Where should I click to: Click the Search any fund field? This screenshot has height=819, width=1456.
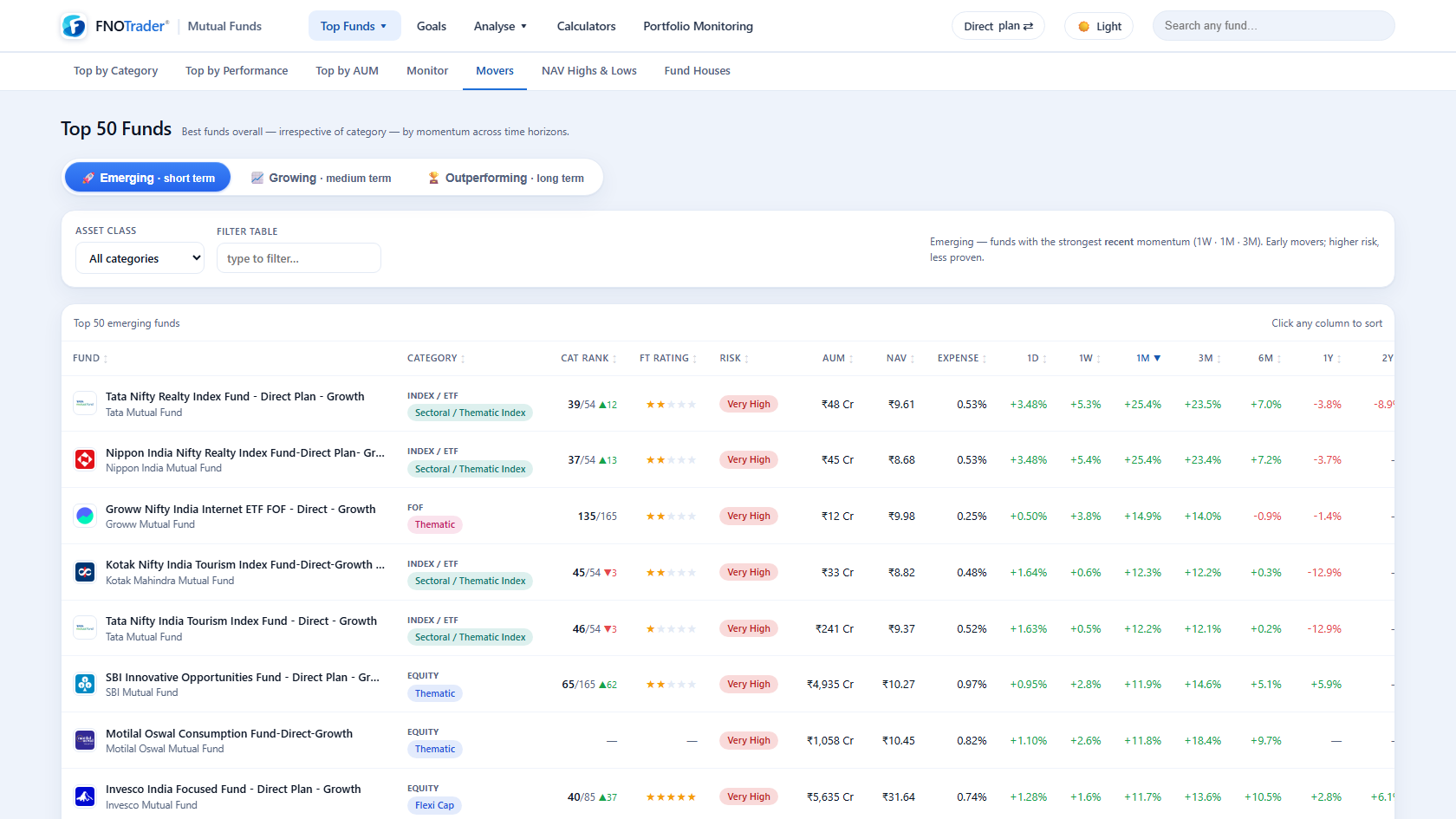(1273, 26)
